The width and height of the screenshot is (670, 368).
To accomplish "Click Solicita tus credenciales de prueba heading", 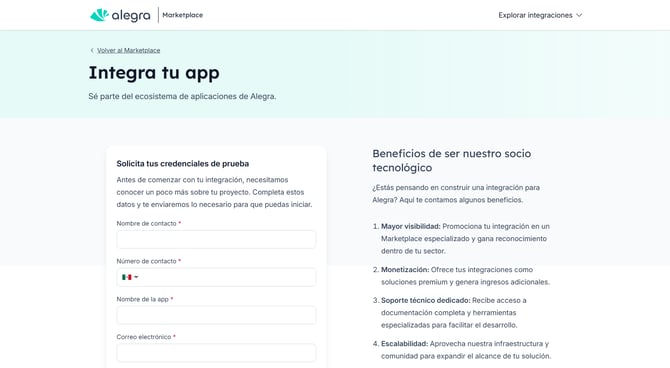I will tap(183, 164).
